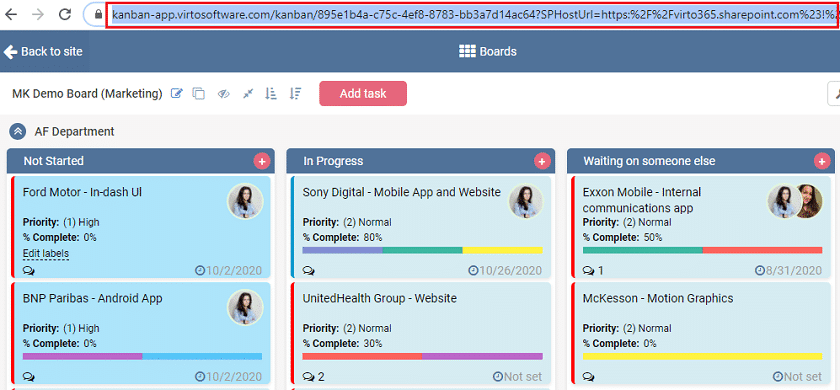Click second assignee avatar on Exxon Mobile card

point(812,201)
